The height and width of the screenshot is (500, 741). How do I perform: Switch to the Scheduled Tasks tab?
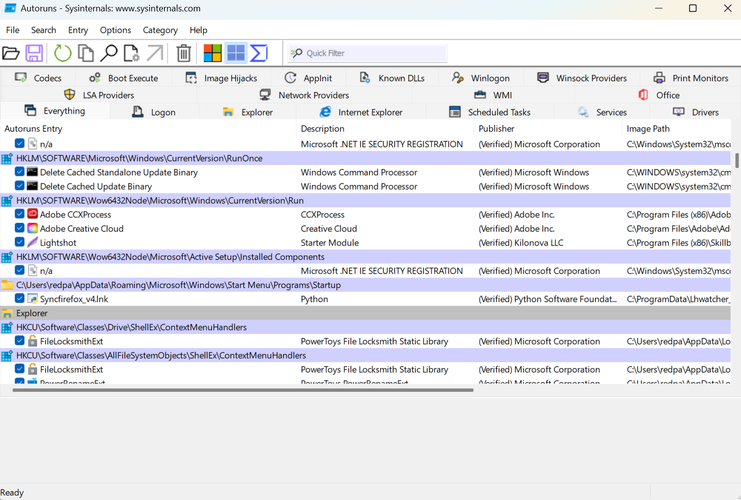point(490,112)
